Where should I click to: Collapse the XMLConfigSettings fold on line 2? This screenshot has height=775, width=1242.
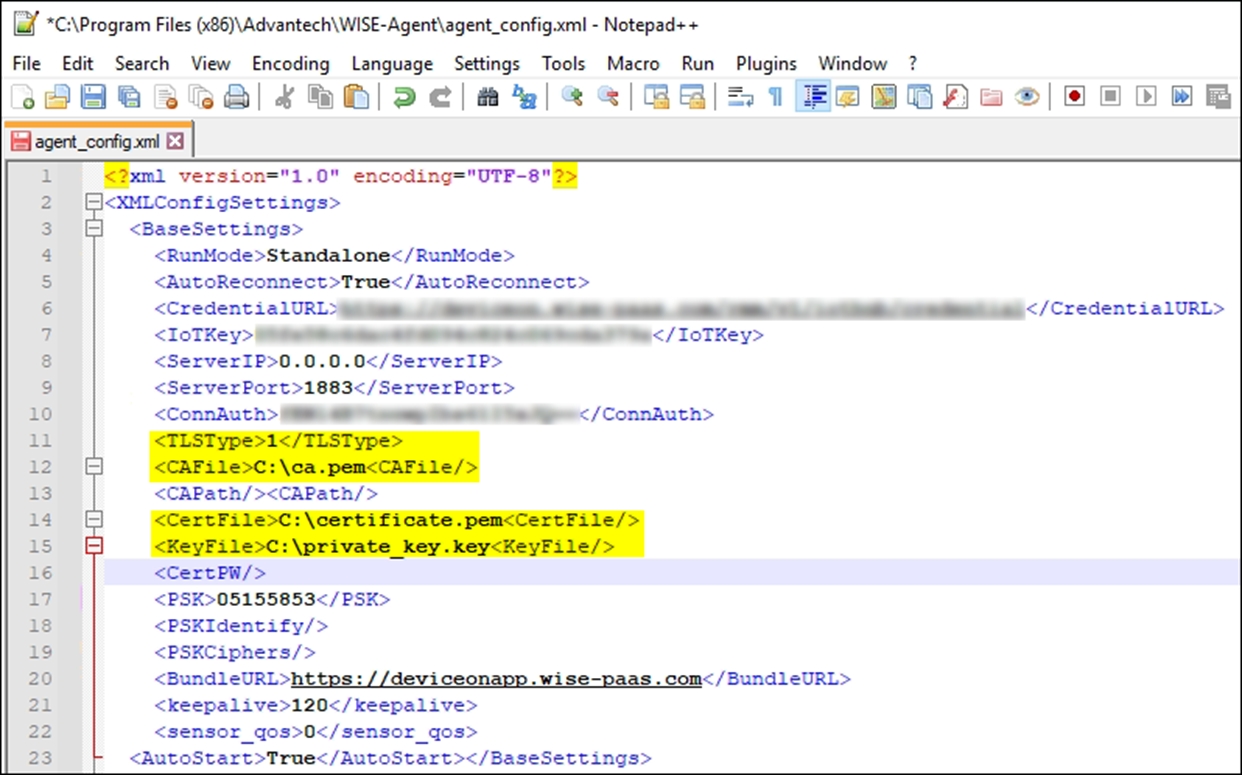95,203
